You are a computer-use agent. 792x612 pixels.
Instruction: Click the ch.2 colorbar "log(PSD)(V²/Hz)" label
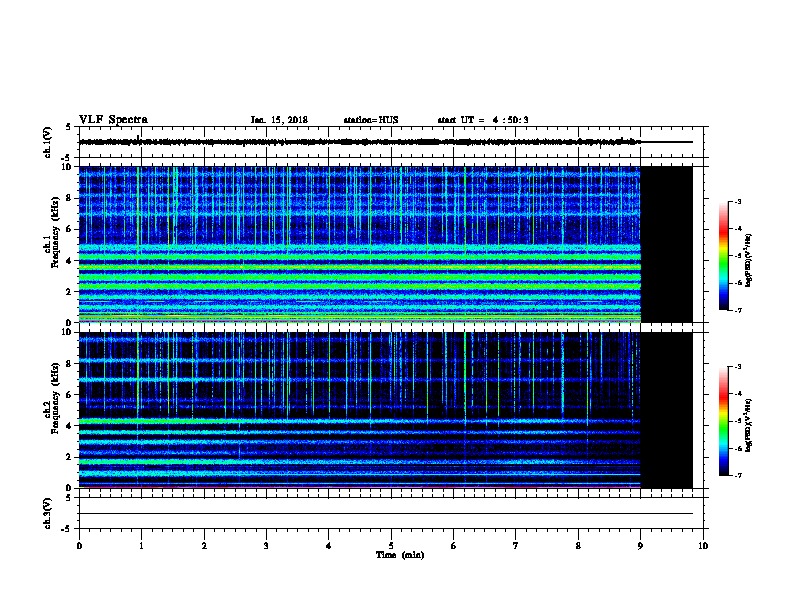click(x=749, y=425)
